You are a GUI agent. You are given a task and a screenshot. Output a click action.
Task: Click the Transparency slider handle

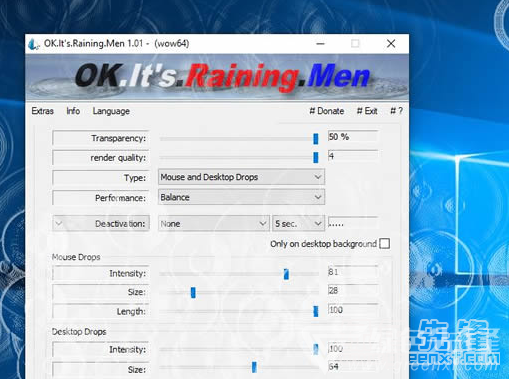[x=316, y=139]
